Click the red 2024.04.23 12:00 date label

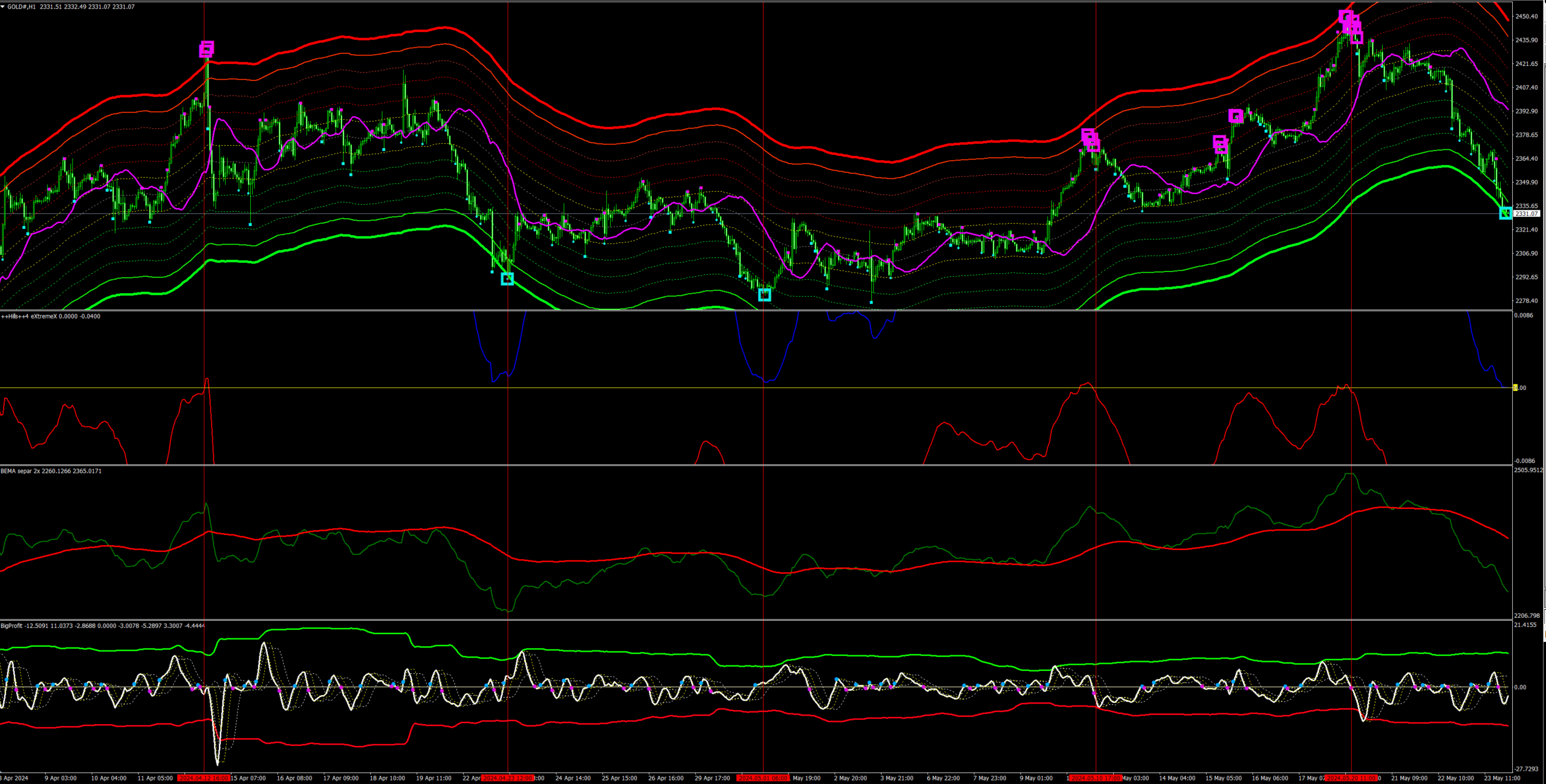507,778
